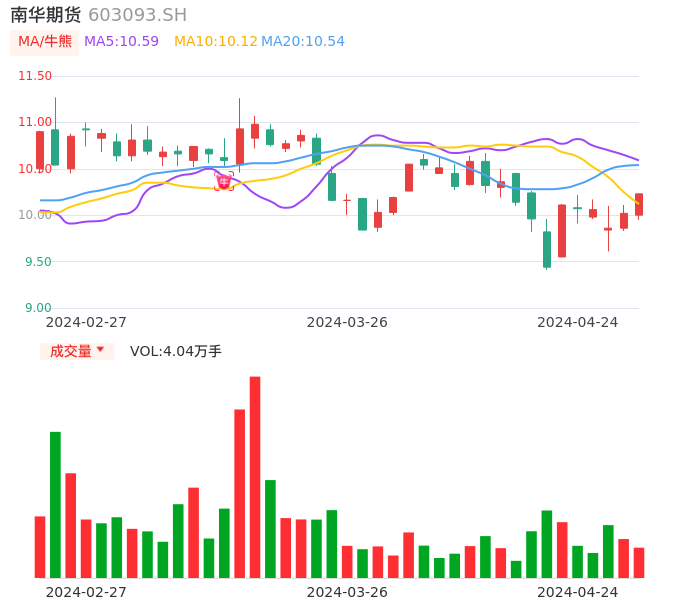This screenshot has height=606, width=686.
Task: Click the stock code 603093.SH
Action: pyautogui.click(x=137, y=15)
